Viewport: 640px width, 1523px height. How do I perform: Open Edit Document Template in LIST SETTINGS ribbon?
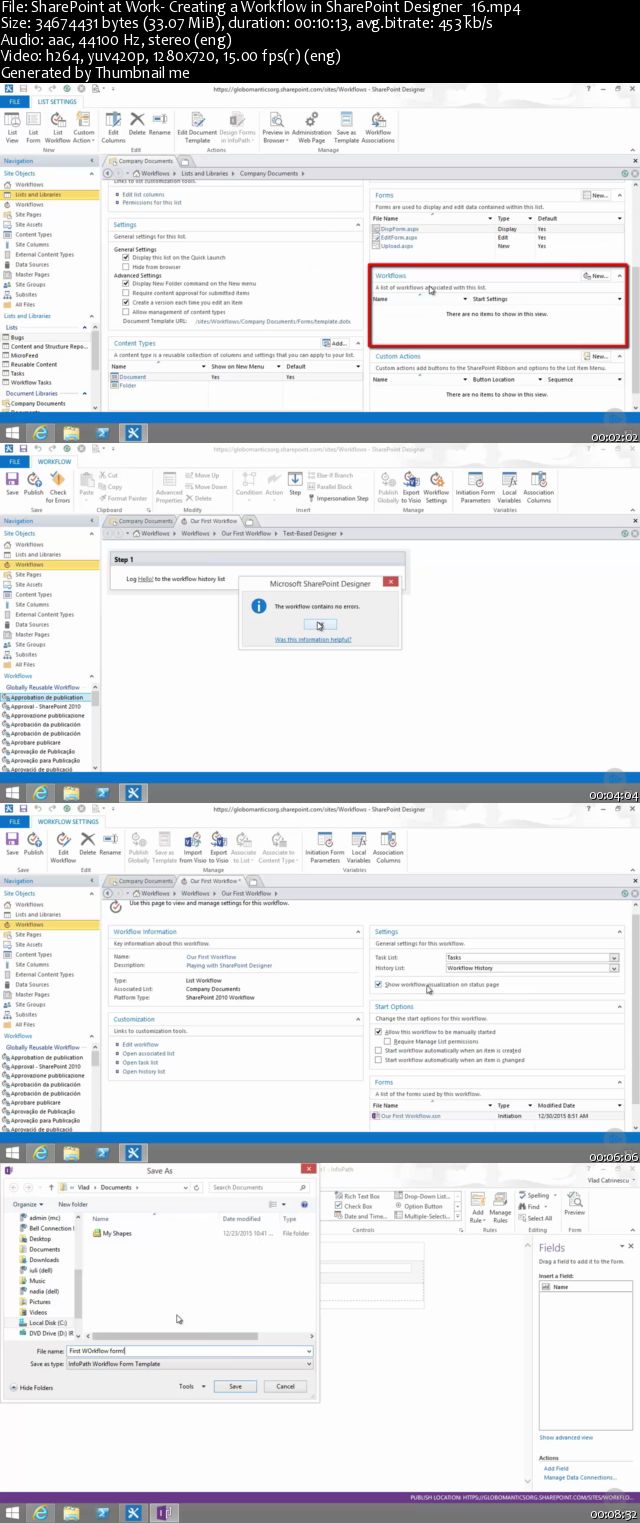pos(198,125)
